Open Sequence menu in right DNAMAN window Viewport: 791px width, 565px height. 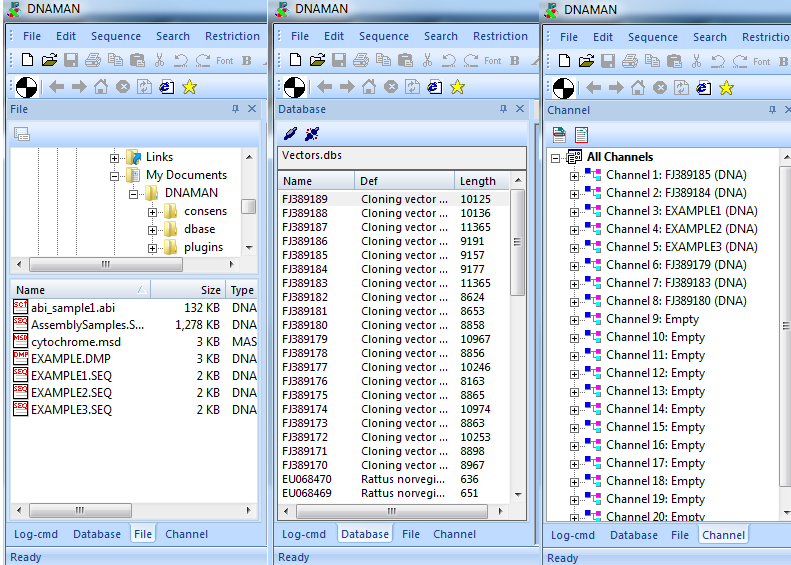tap(653, 37)
